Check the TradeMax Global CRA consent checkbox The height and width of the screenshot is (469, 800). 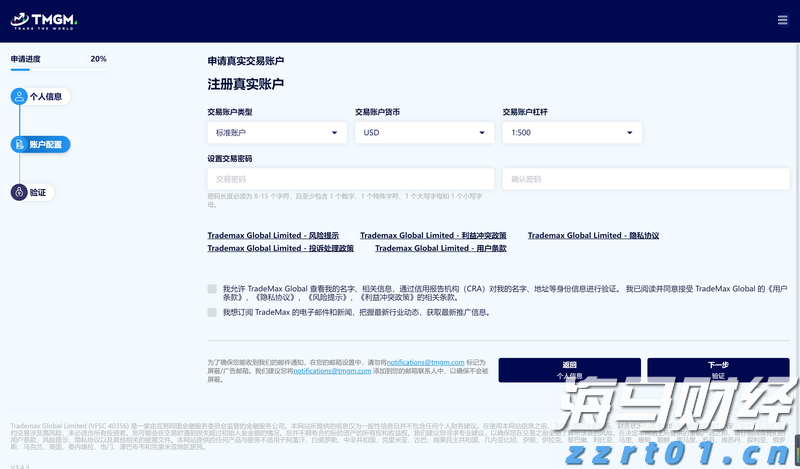pyautogui.click(x=212, y=289)
